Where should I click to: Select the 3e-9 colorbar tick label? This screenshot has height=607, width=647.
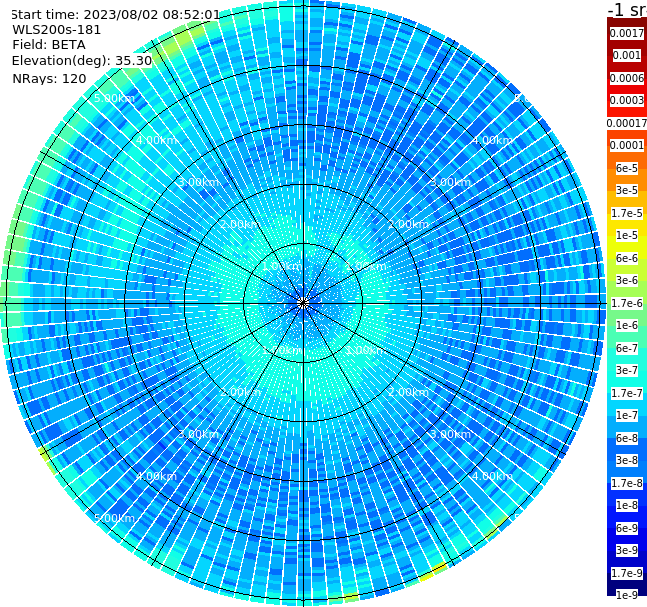[x=627, y=550]
